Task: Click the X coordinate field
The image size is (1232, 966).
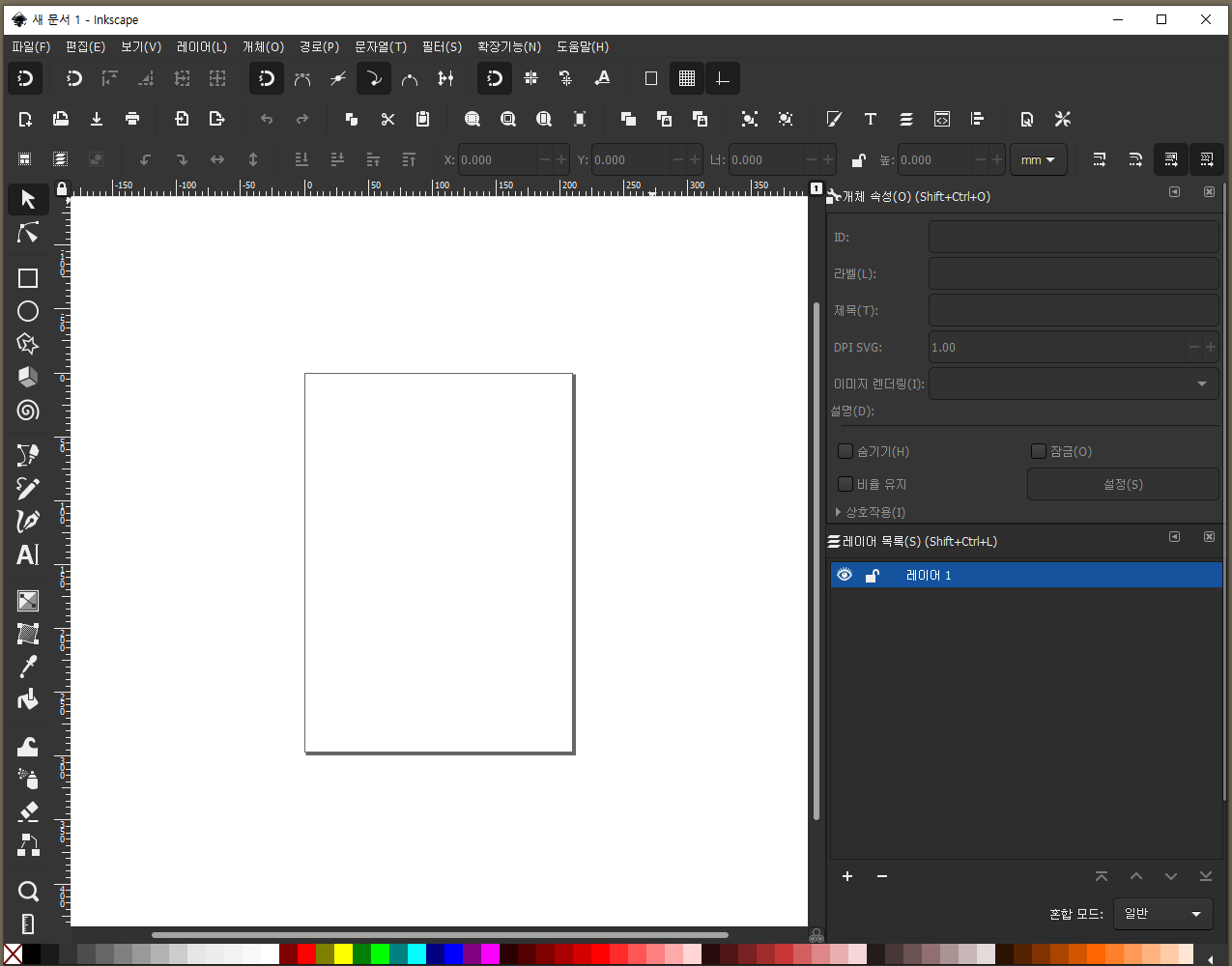Action: (x=497, y=159)
